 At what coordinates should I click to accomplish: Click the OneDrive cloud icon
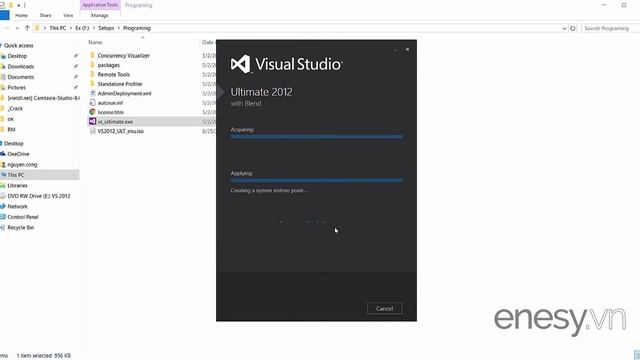3,154
